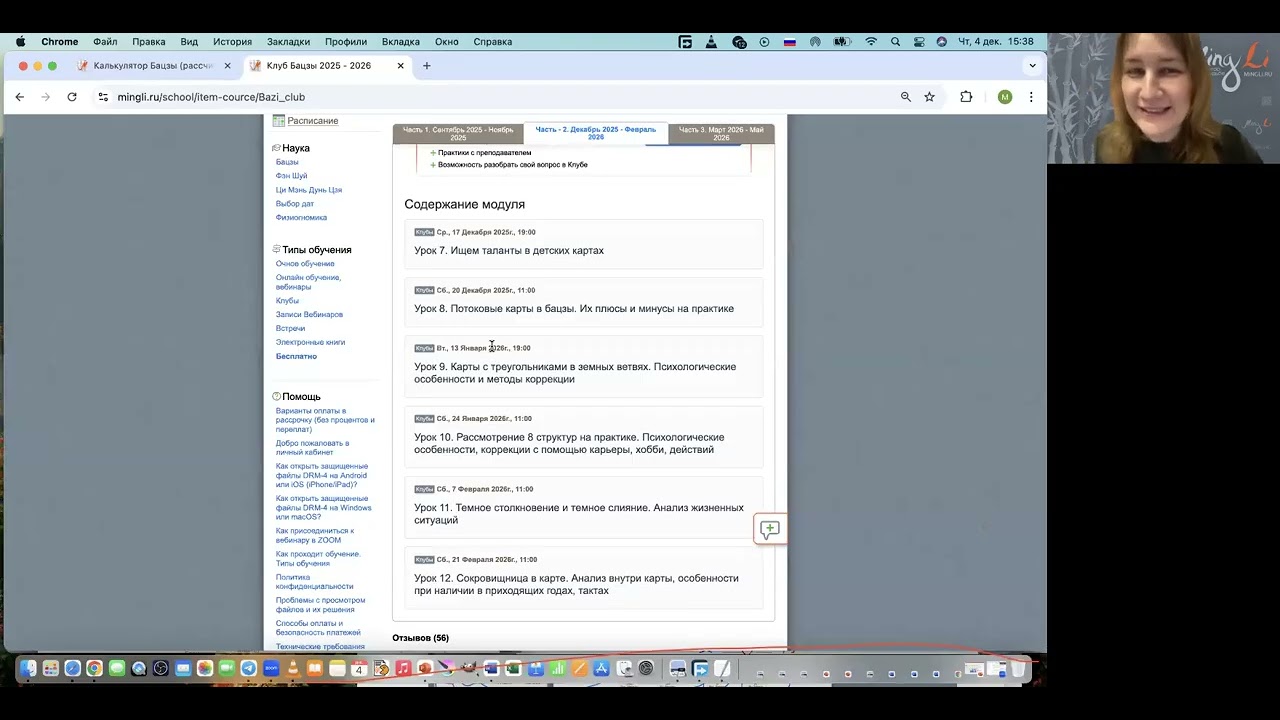Open the Chrome profile avatar M
The width and height of the screenshot is (1280, 720).
[x=1005, y=97]
